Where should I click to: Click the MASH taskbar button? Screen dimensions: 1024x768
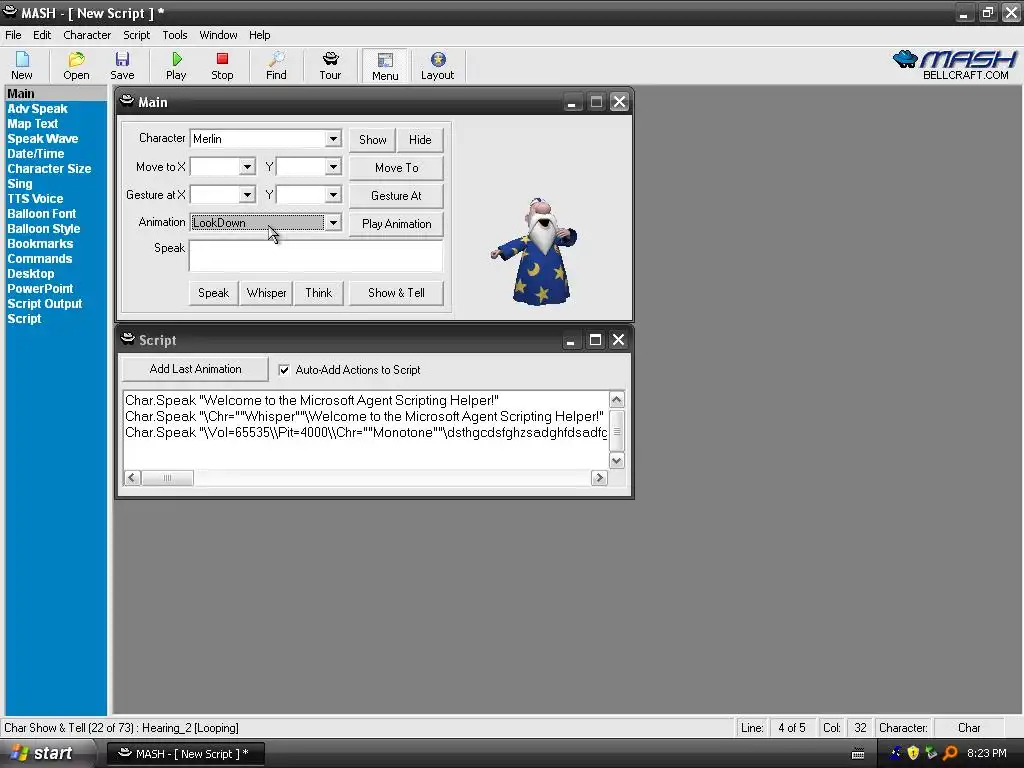[x=185, y=754]
